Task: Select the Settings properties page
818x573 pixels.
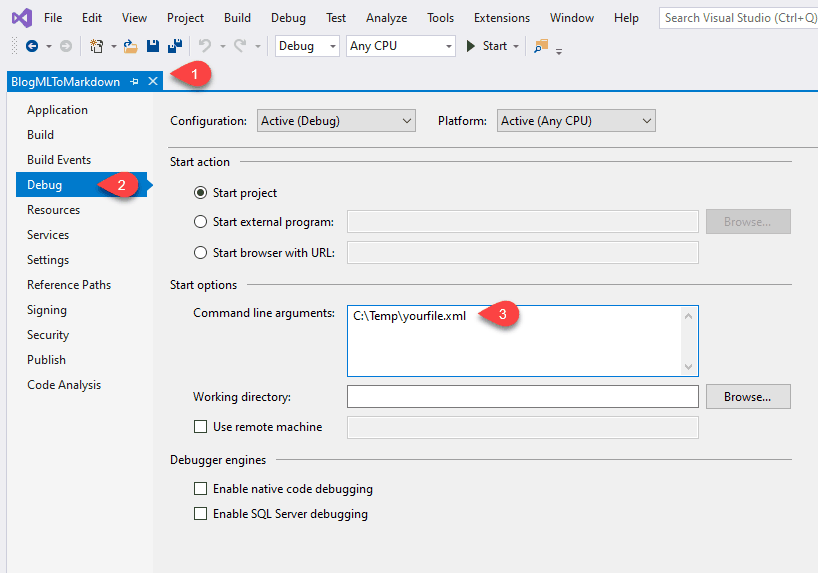Action: (x=48, y=260)
